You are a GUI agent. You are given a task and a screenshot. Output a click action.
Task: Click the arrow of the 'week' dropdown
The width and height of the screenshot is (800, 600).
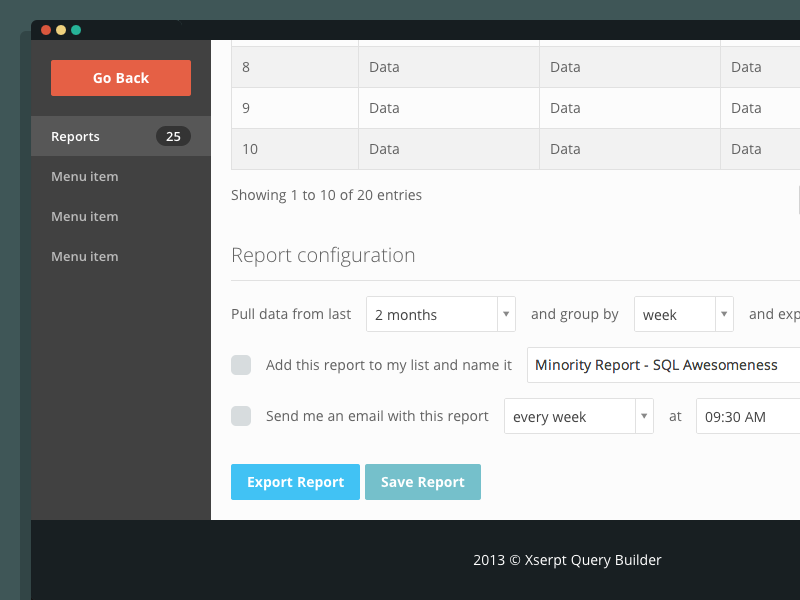(724, 314)
